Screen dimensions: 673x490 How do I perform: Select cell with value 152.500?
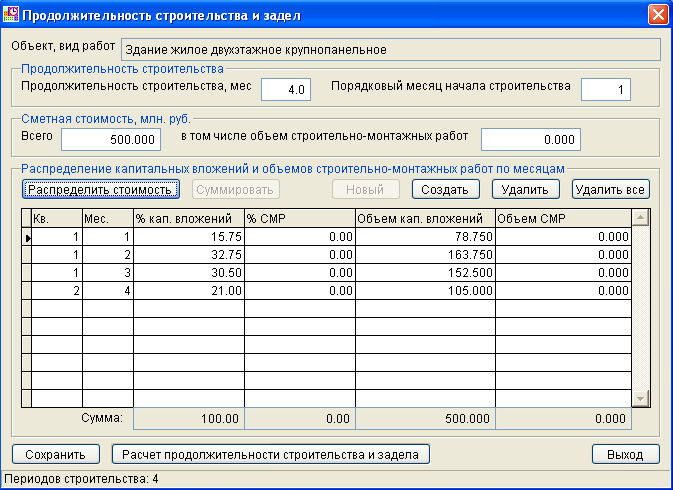[x=425, y=273]
